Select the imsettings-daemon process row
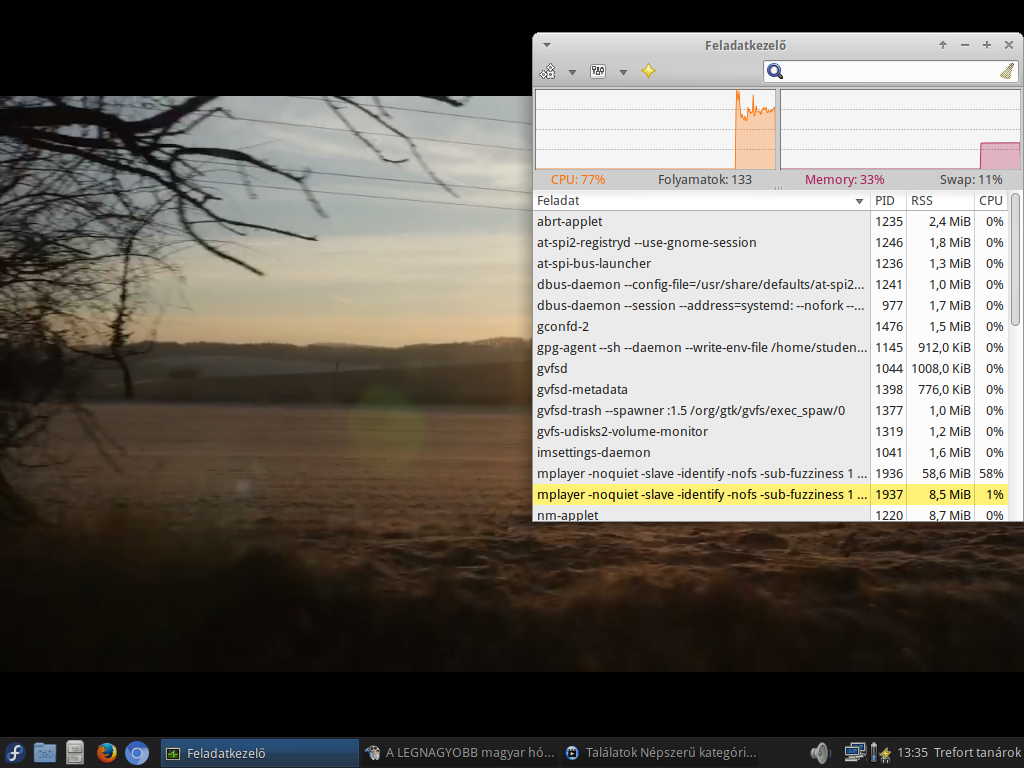The width and height of the screenshot is (1024, 768). (771, 452)
